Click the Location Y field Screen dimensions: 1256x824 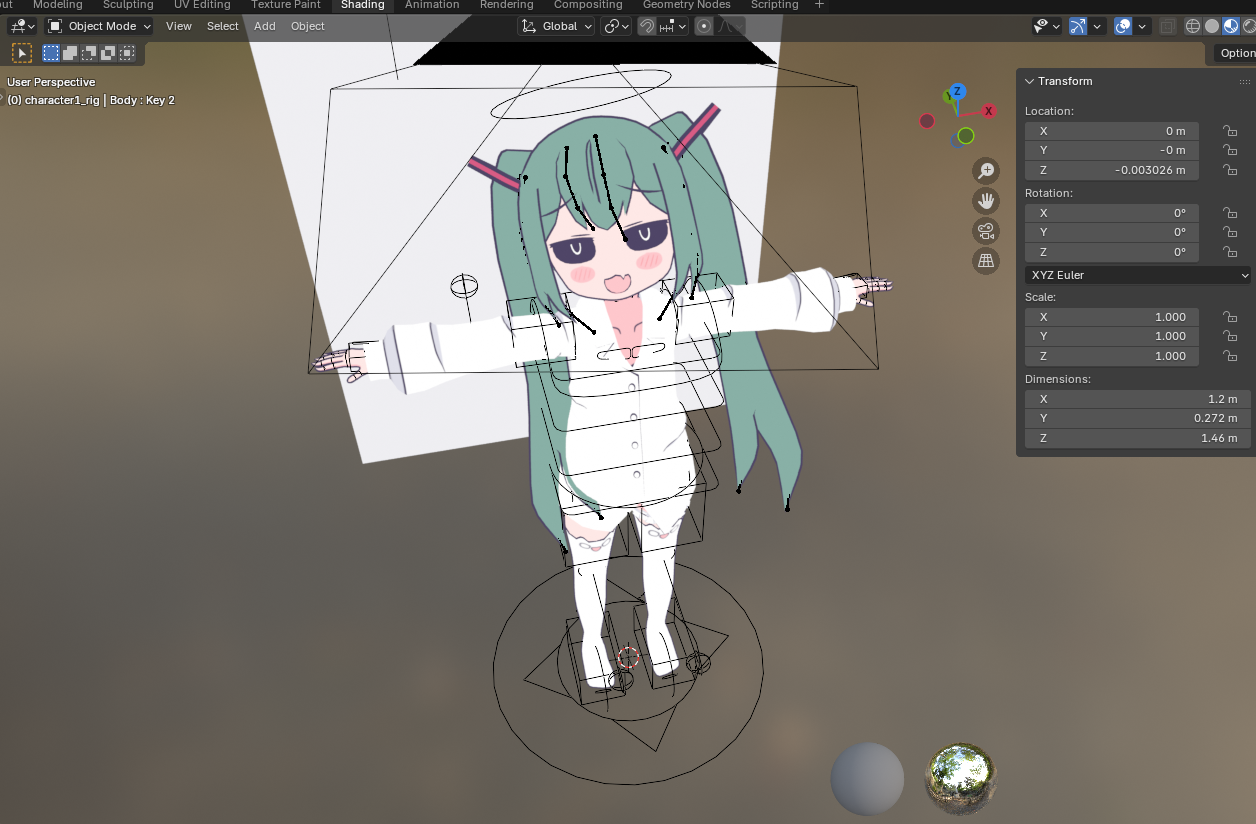click(1111, 150)
